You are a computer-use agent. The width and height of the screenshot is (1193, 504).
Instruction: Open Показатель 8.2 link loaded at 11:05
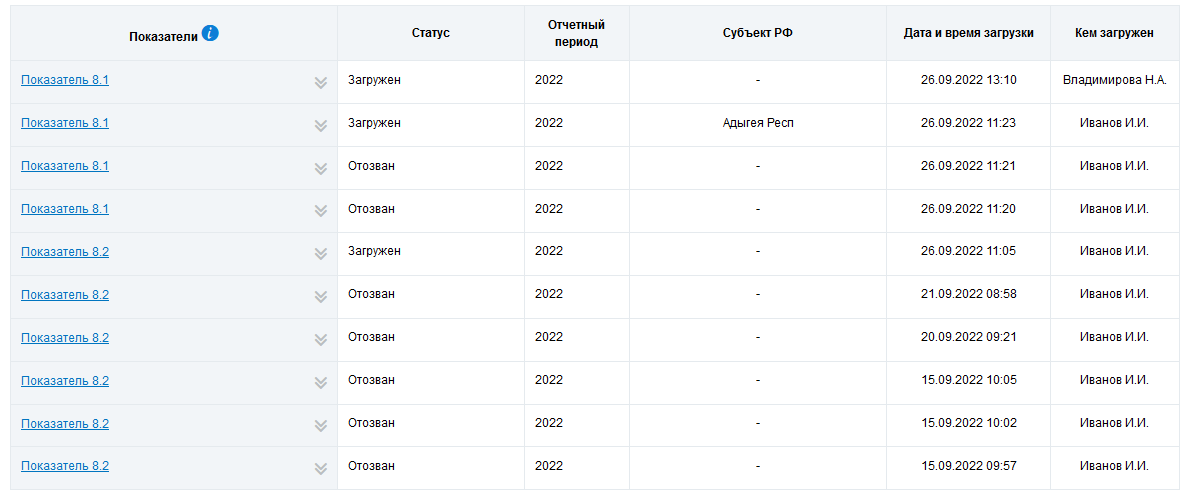(65, 252)
